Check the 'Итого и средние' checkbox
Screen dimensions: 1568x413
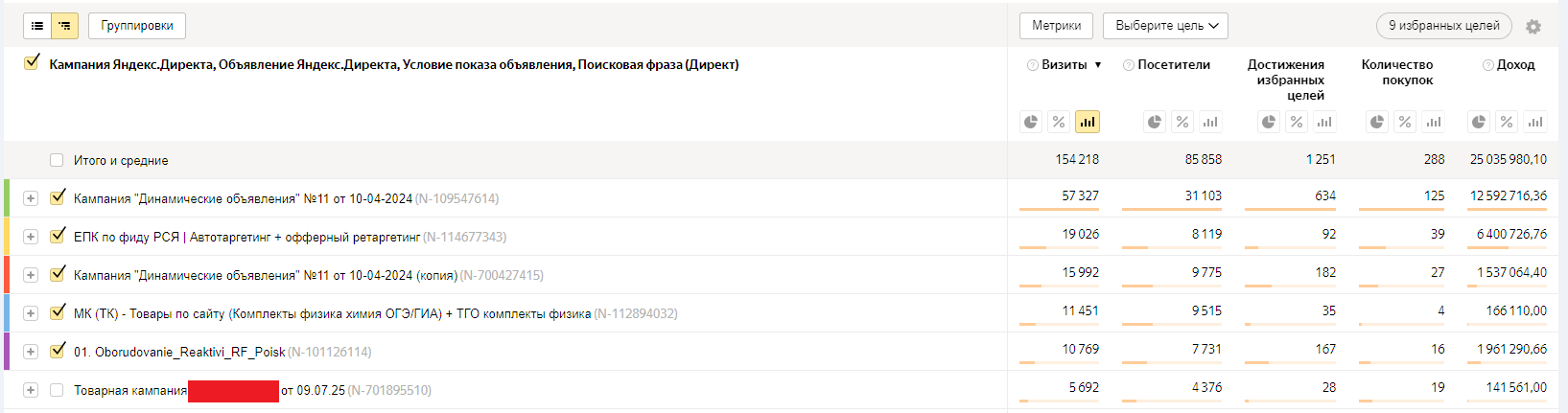pos(57,160)
